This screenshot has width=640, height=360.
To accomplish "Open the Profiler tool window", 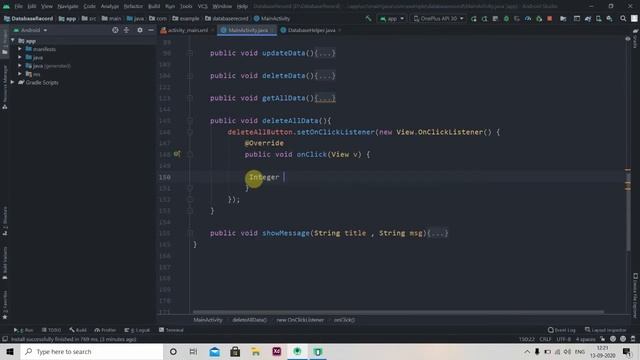I will (x=105, y=330).
